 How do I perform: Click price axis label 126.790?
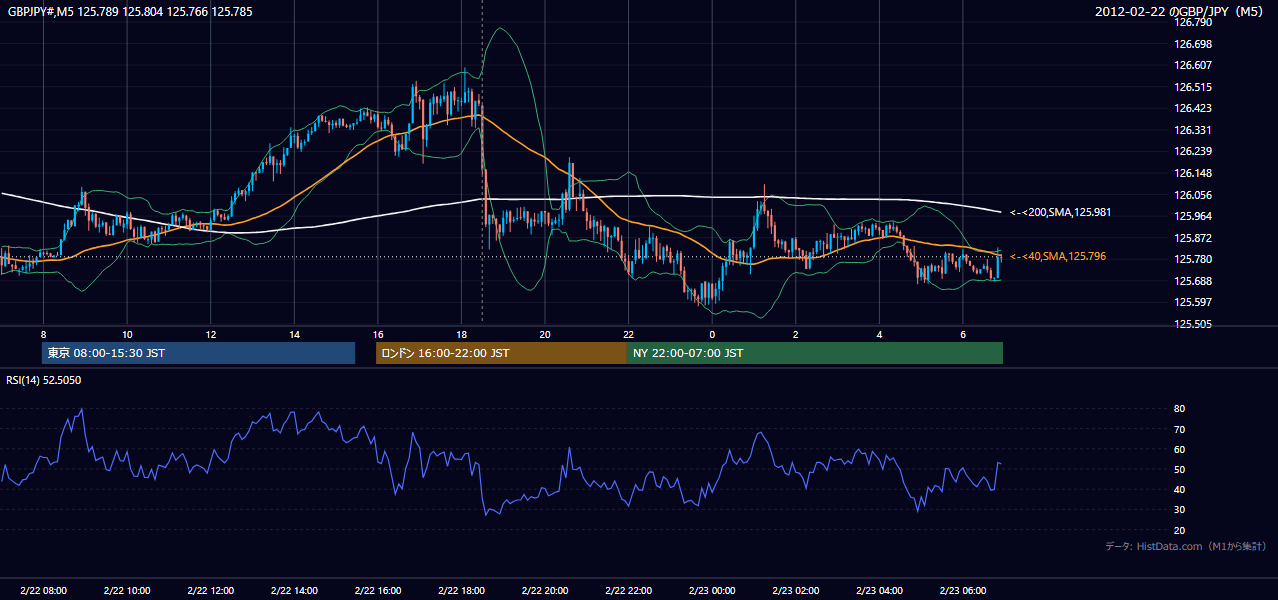click(x=1193, y=22)
